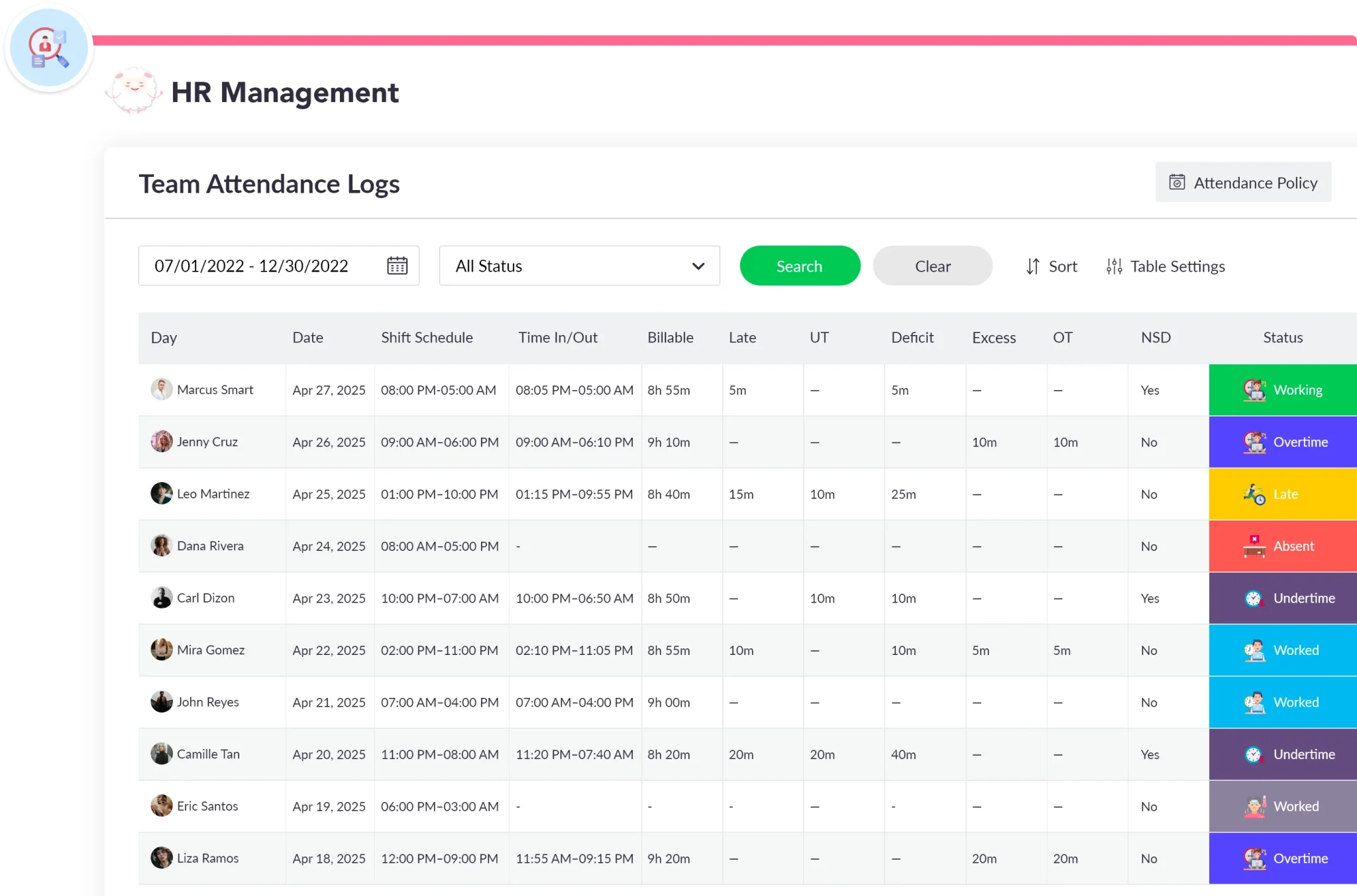Click the chevron arrow in All Status box
Screen dimensions: 1357x896
coord(698,266)
